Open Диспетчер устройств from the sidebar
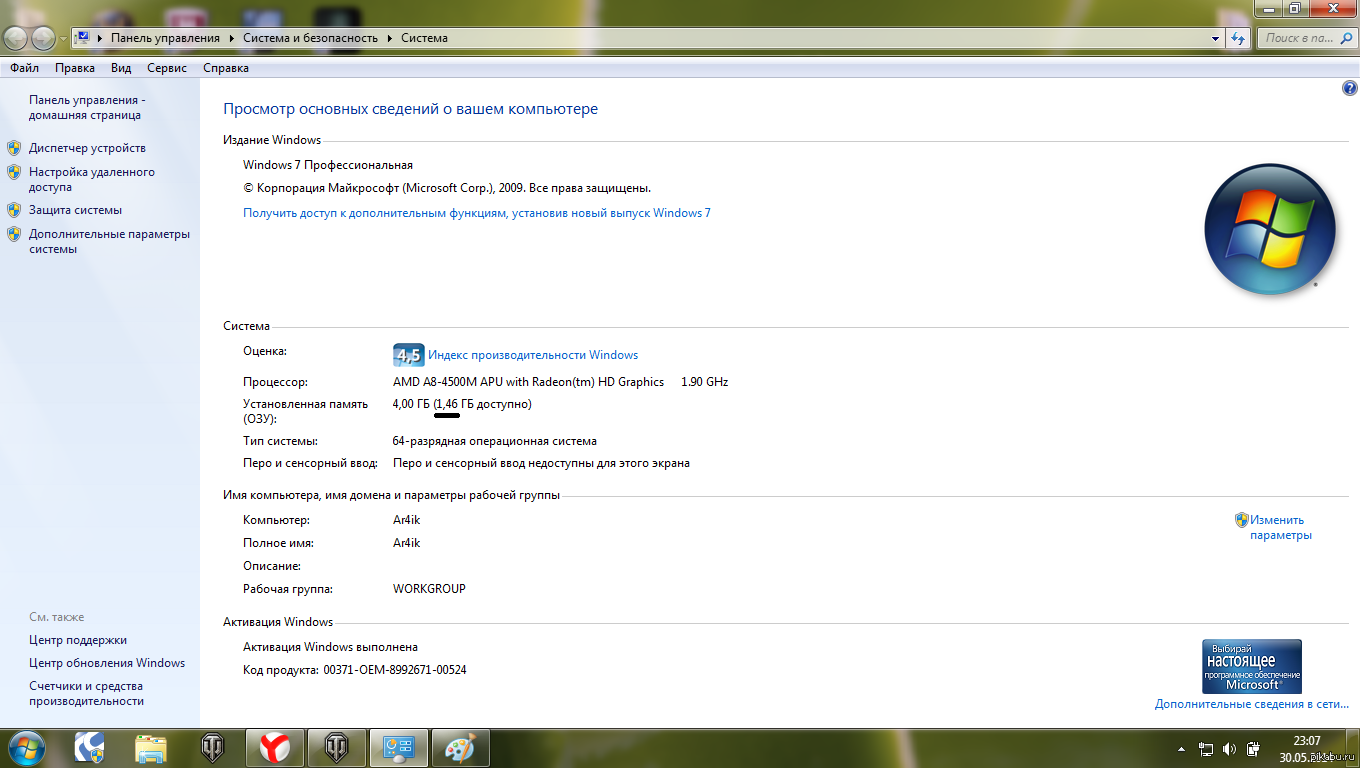Viewport: 1360px width, 768px height. click(87, 148)
